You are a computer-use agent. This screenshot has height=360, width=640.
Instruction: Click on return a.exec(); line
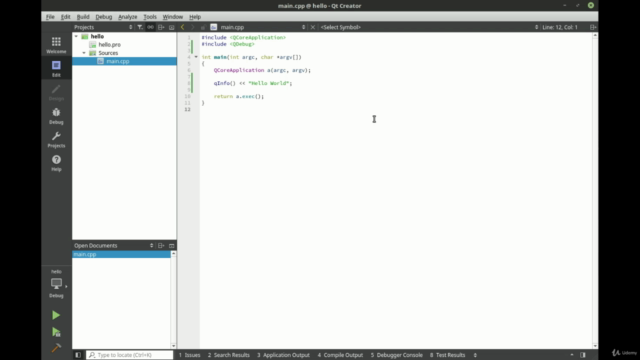[x=239, y=96]
